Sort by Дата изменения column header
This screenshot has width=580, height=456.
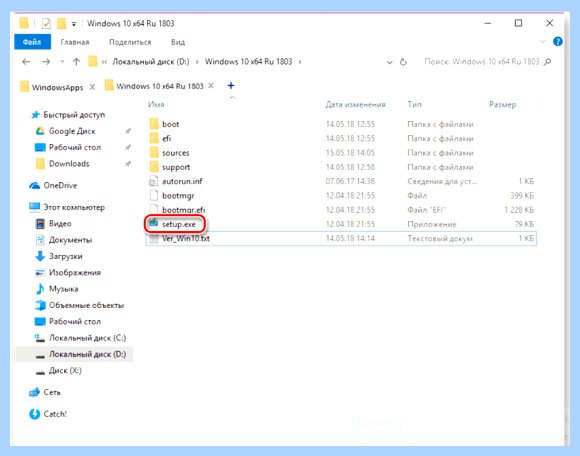tap(355, 105)
